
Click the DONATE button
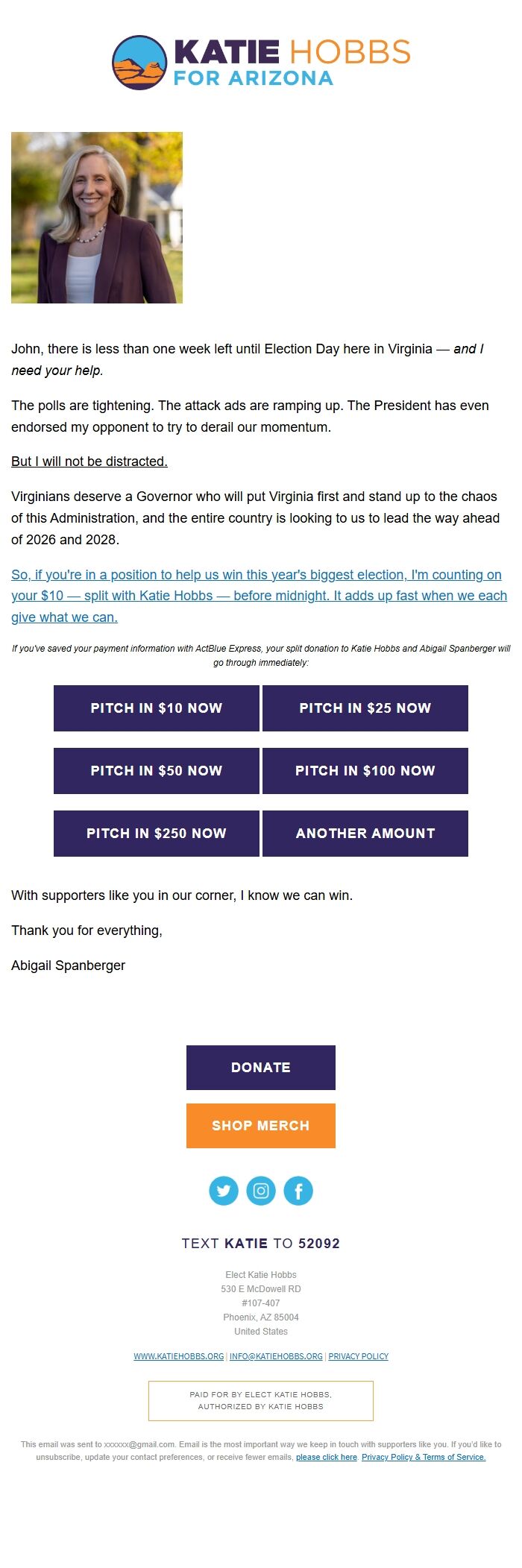(260, 1068)
